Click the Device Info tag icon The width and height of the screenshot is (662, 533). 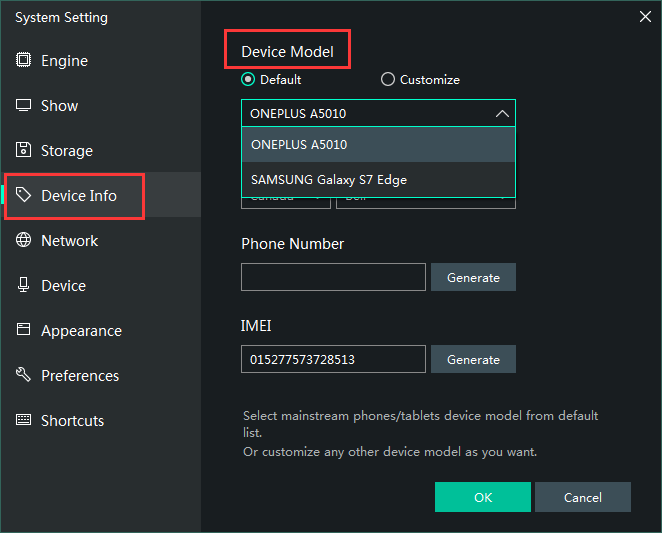click(23, 196)
